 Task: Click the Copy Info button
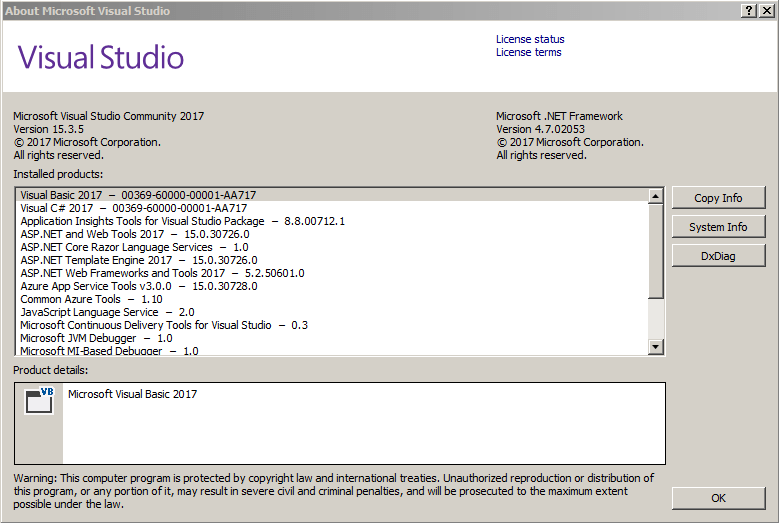(x=718, y=198)
